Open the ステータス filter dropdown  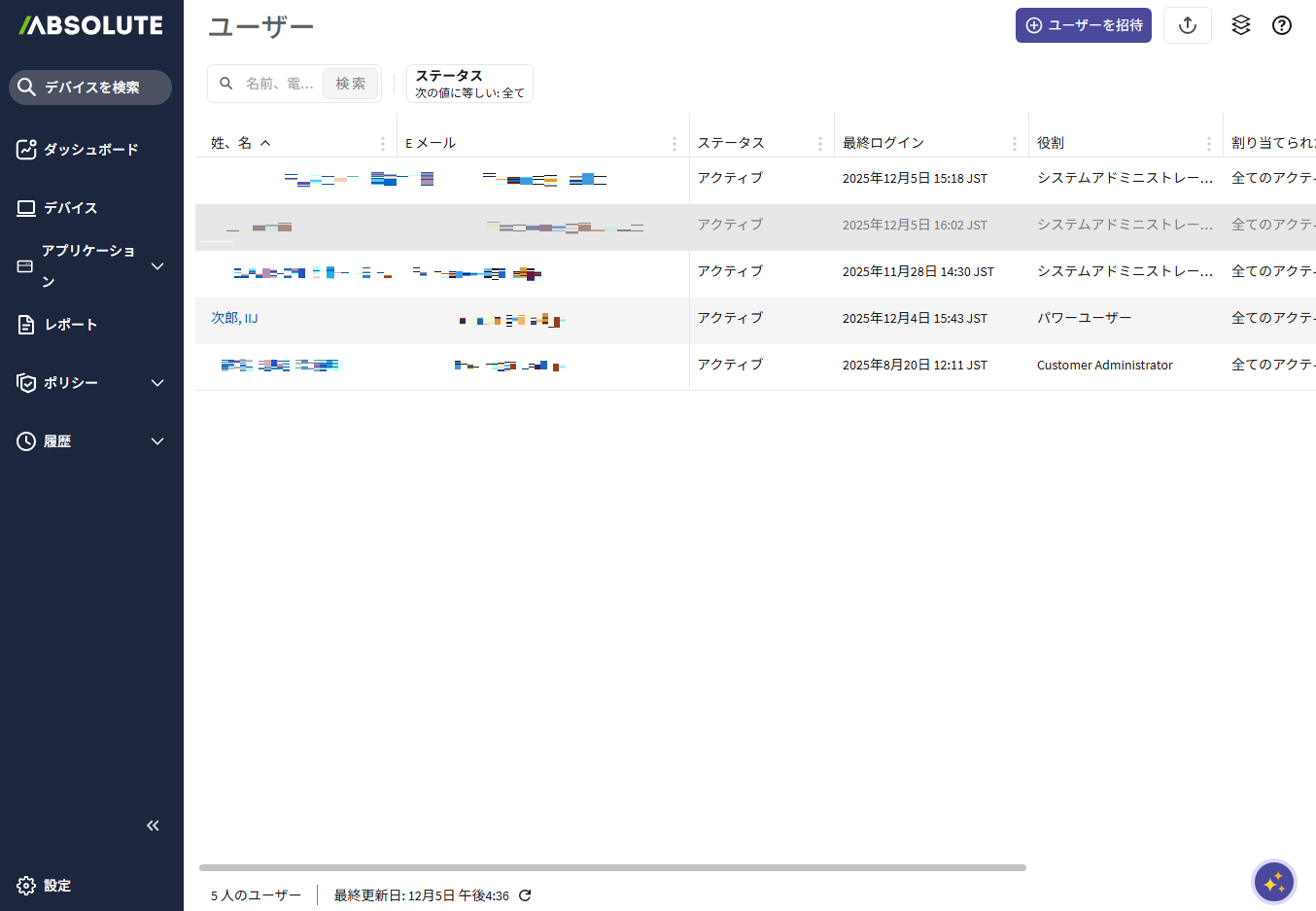469,84
